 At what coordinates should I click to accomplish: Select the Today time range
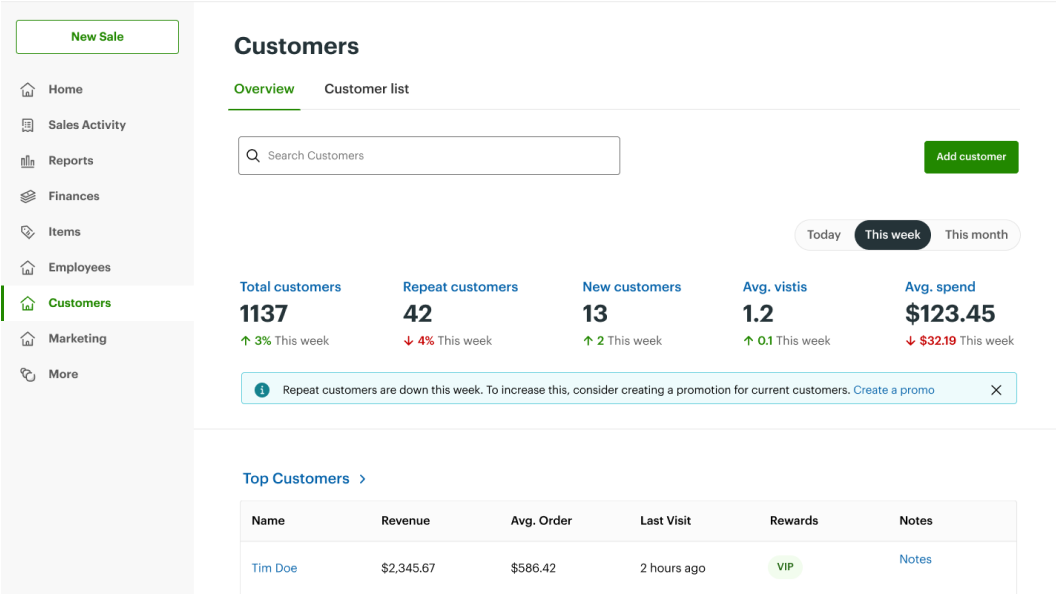824,235
